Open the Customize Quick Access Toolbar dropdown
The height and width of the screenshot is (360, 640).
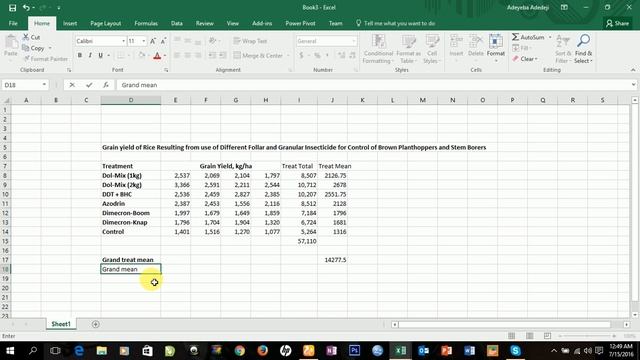(59, 8)
